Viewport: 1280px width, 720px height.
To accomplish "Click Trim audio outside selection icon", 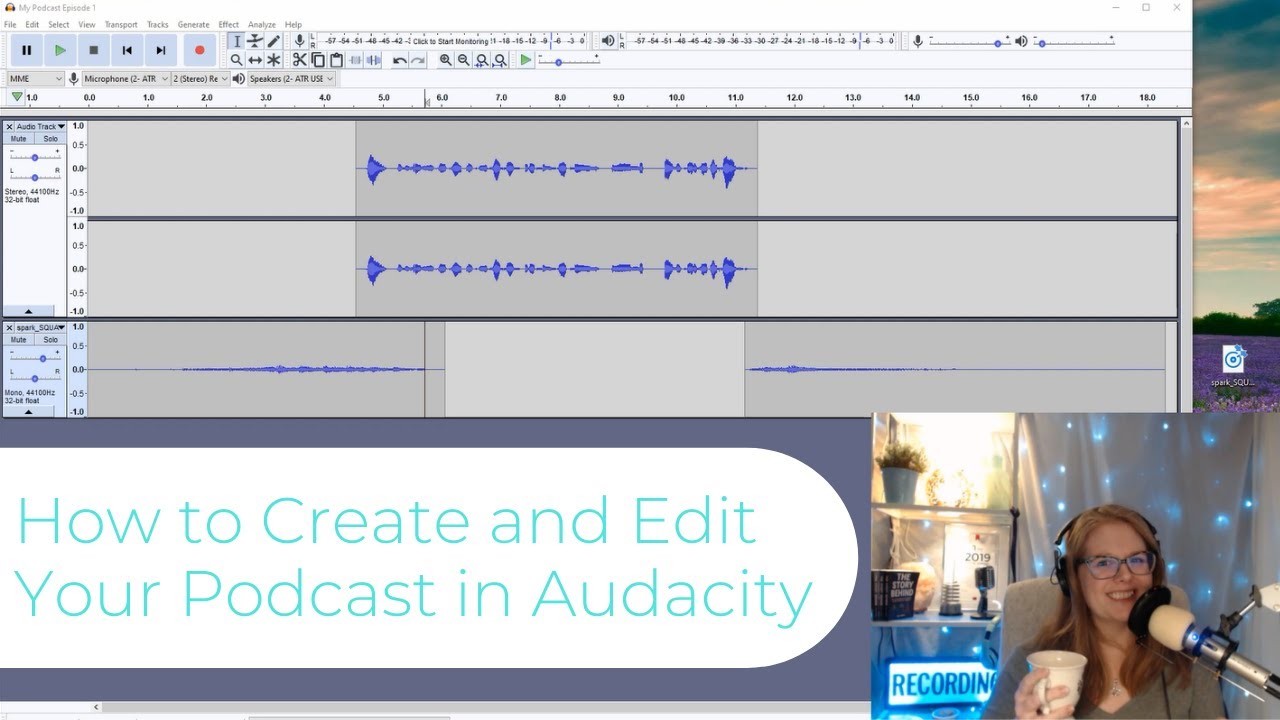I will coord(355,60).
